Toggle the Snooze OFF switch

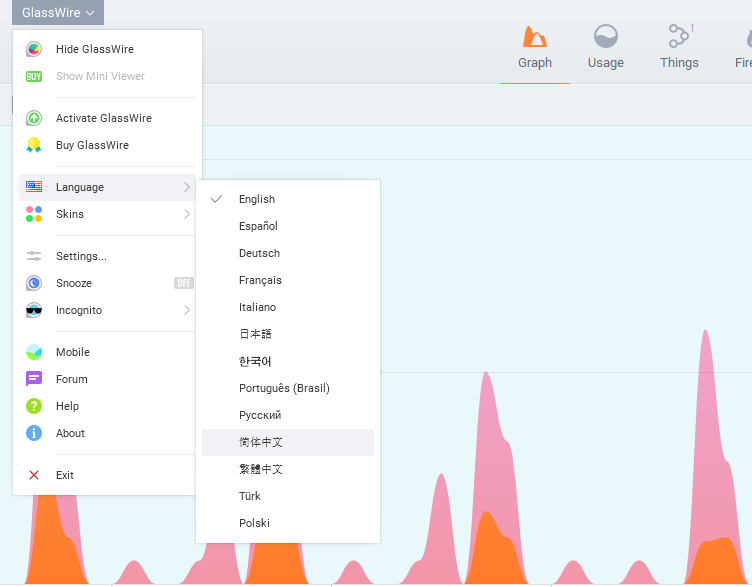184,283
